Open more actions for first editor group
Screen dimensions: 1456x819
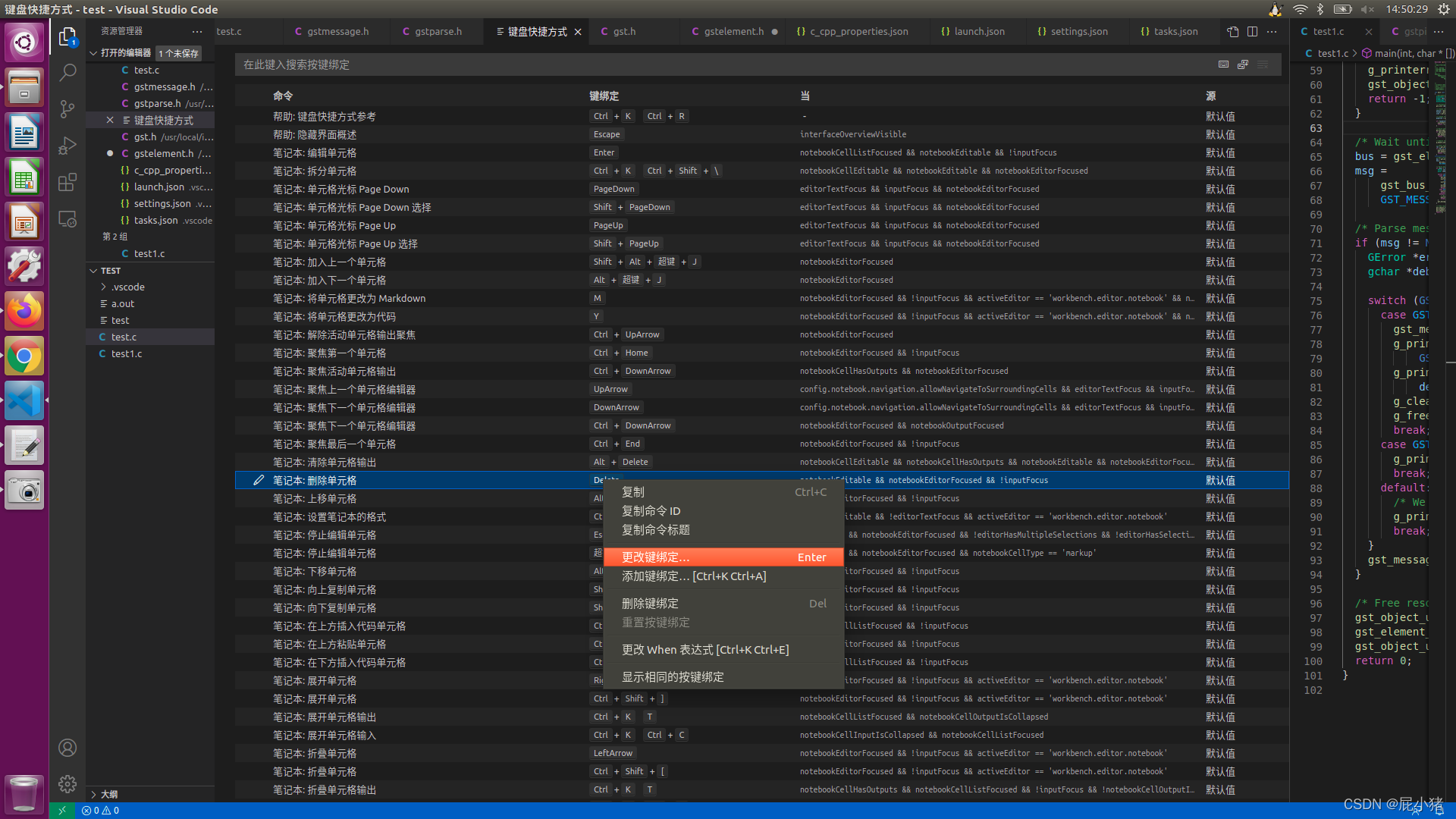(x=1272, y=32)
